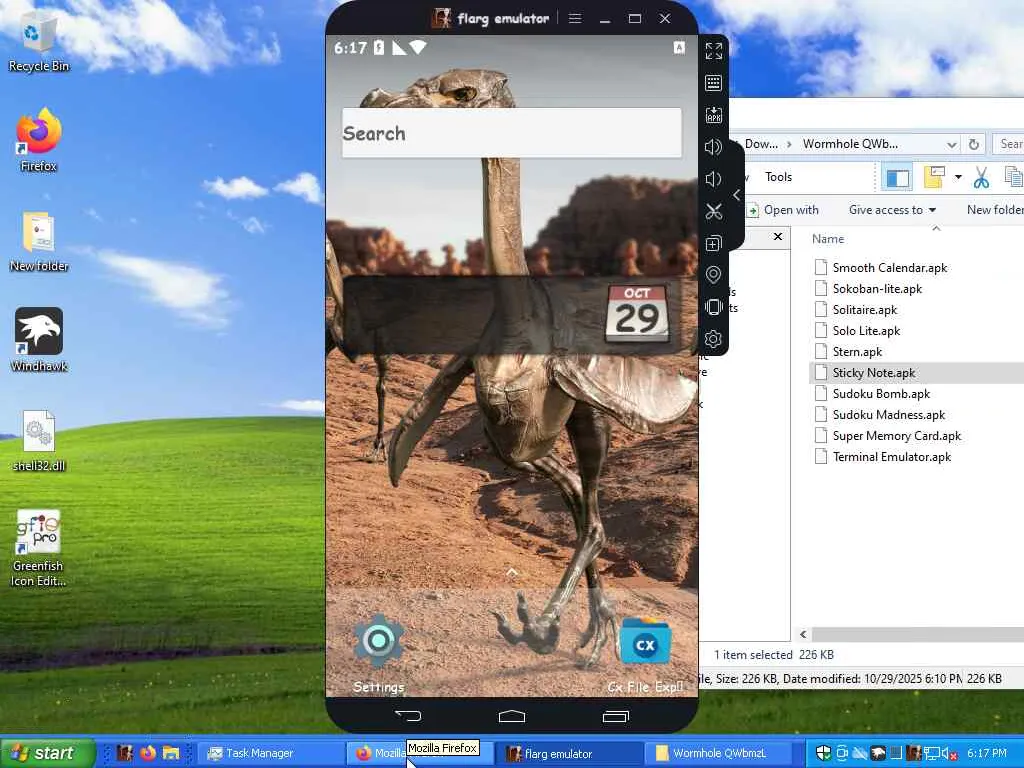Switch to Wormhole QWbmzL taskbar button
This screenshot has height=768, width=1024.
(718, 753)
